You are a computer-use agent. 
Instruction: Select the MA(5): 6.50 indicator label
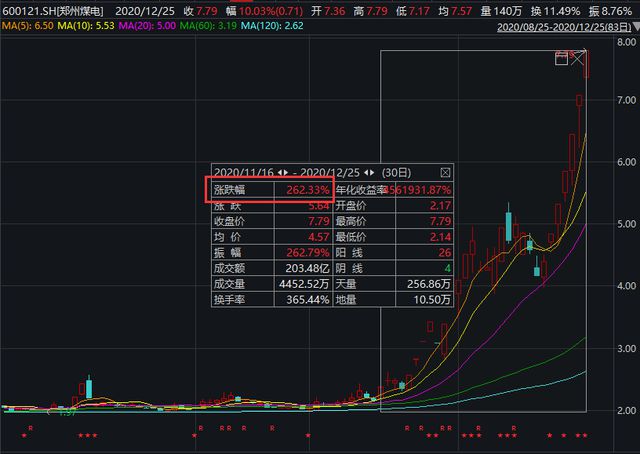[x=27, y=26]
